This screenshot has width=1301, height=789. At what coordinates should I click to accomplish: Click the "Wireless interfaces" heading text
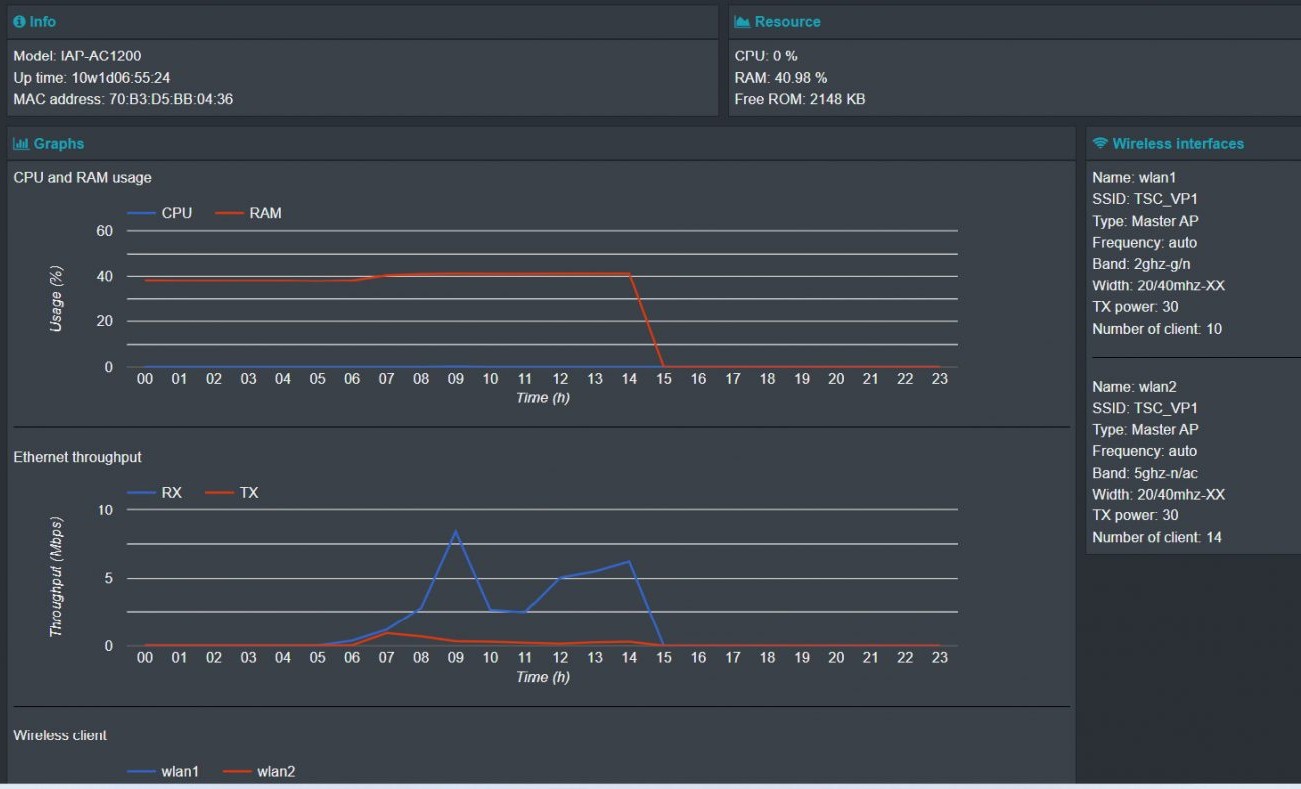coord(1178,144)
